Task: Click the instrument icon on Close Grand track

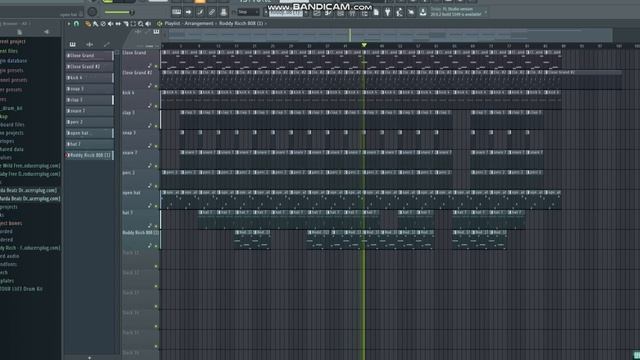Action: [150, 66]
